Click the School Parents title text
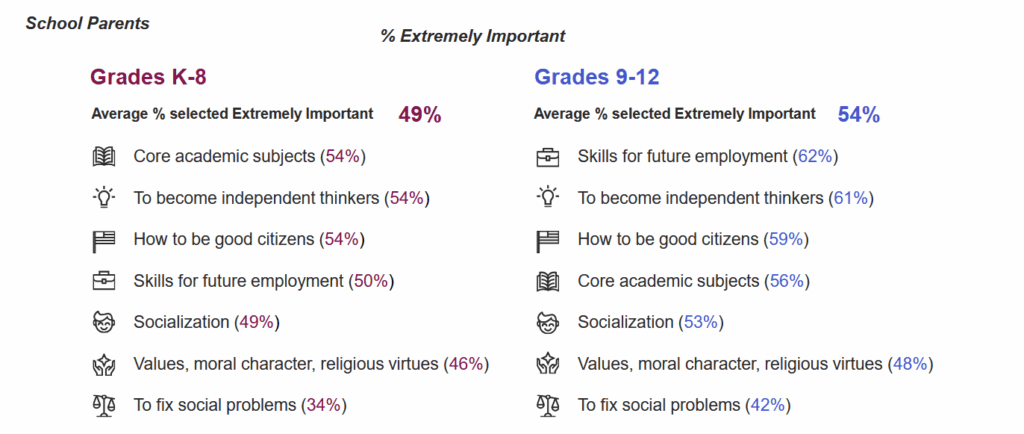The height and width of the screenshot is (434, 1024). click(87, 23)
